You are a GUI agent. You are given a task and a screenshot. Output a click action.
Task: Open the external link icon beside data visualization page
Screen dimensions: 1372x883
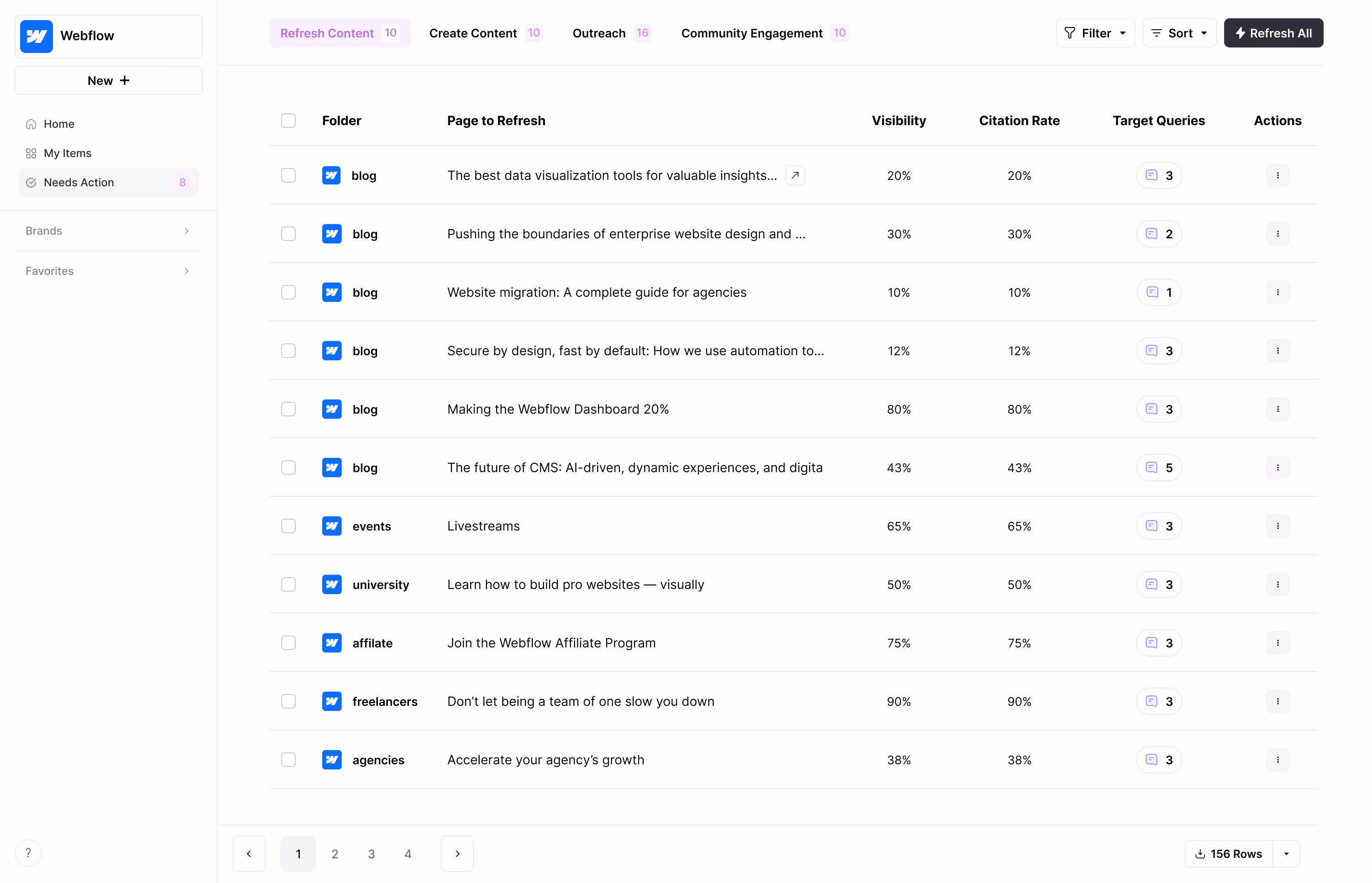tap(795, 175)
